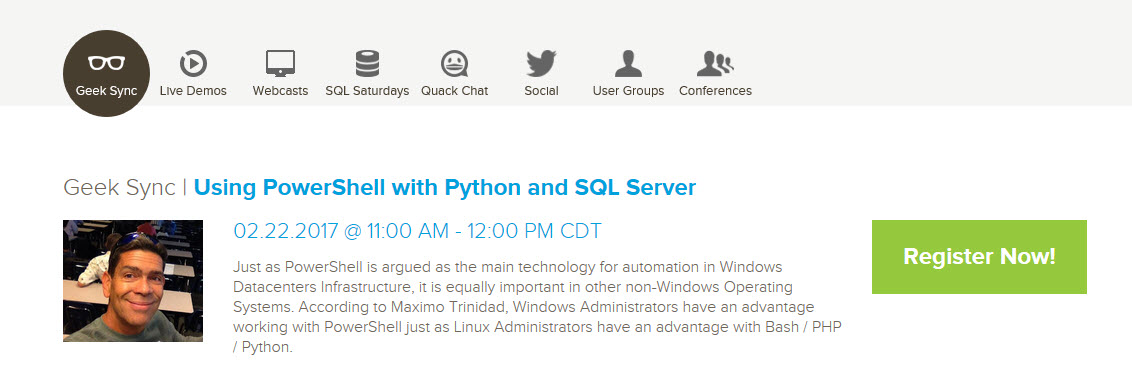Select the Geek Sync text label
Image resolution: width=1132 pixels, height=368 pixels.
pos(107,91)
